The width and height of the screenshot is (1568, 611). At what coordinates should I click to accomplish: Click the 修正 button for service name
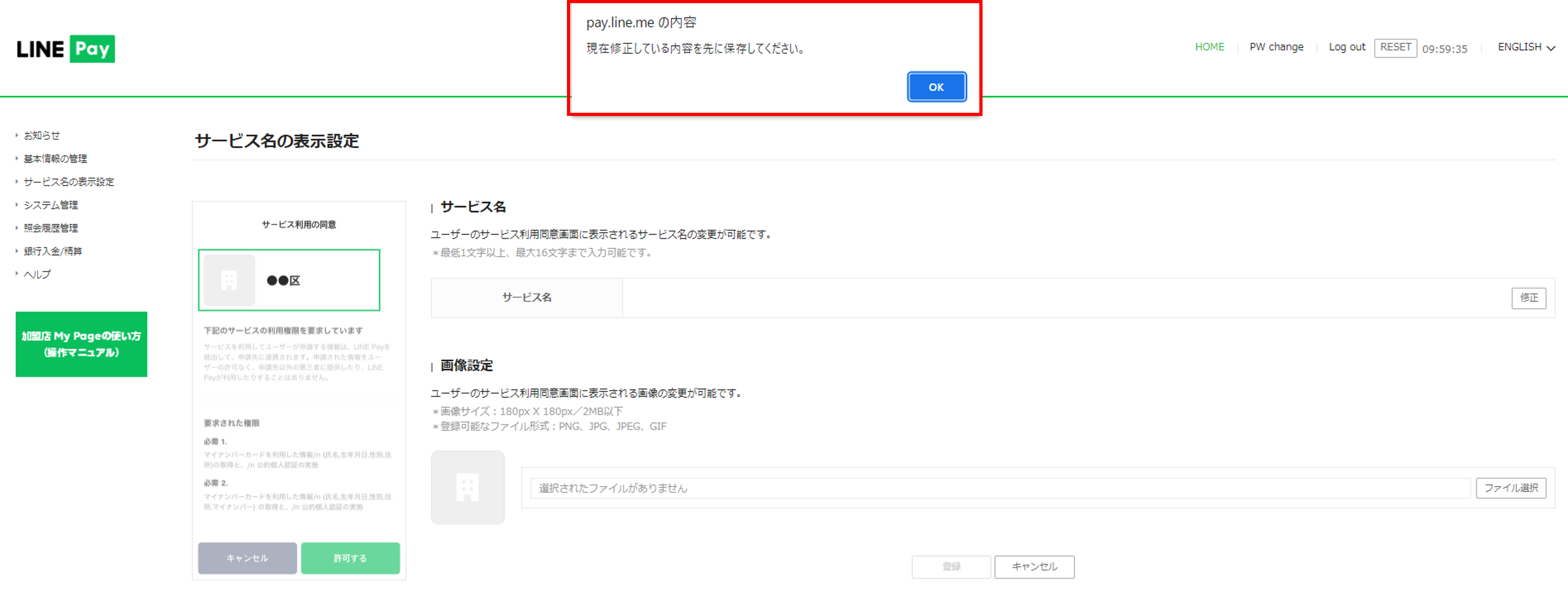click(1528, 298)
